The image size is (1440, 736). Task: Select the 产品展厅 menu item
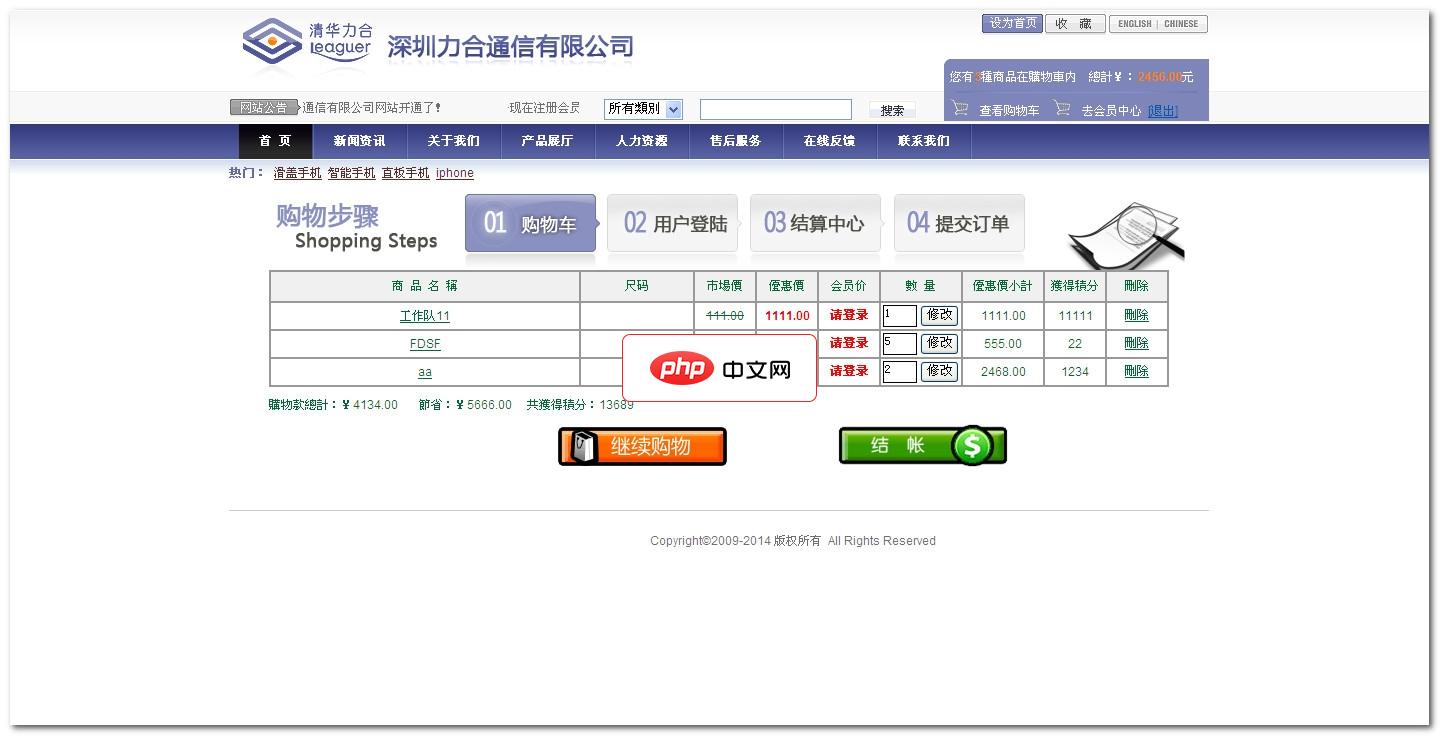click(x=547, y=140)
